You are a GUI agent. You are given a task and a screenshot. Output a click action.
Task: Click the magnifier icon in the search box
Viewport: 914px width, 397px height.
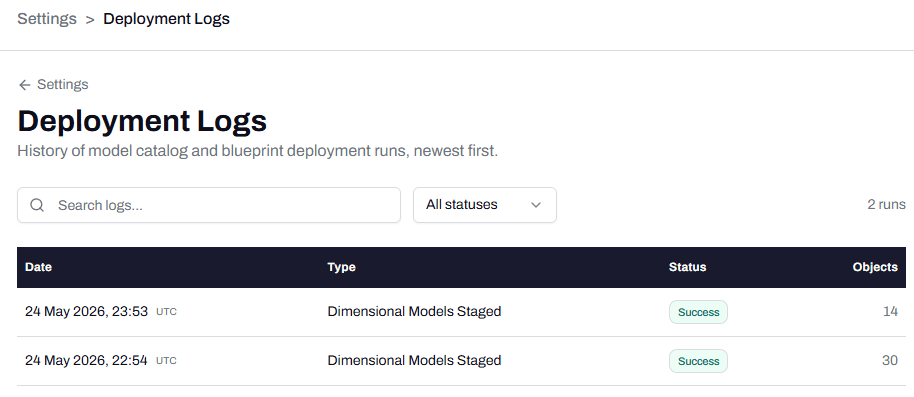click(37, 205)
